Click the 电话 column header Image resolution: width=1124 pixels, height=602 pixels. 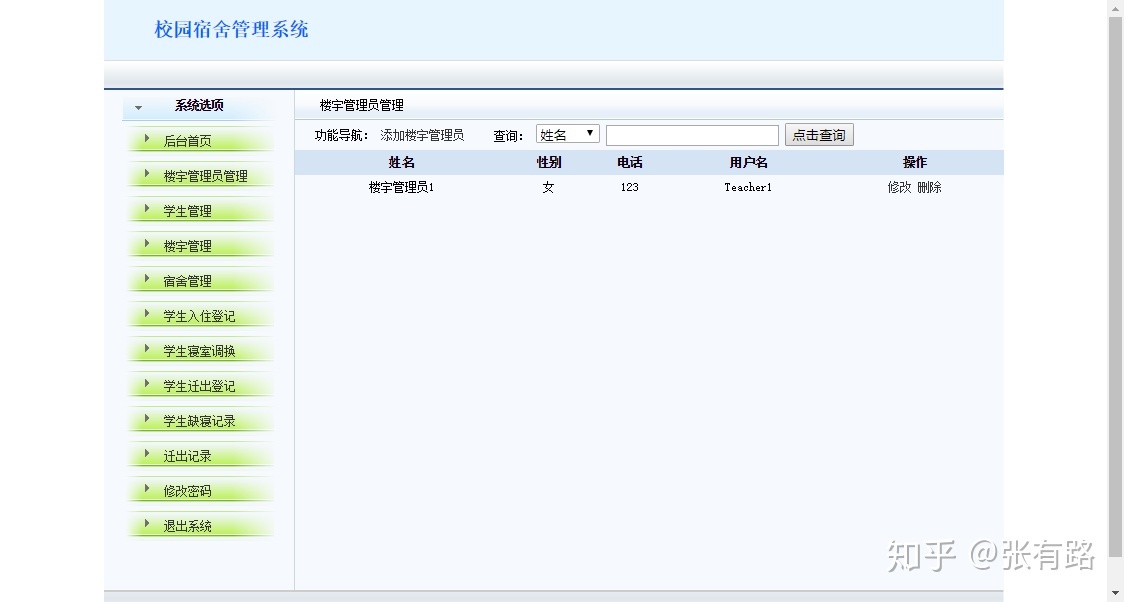(629, 163)
